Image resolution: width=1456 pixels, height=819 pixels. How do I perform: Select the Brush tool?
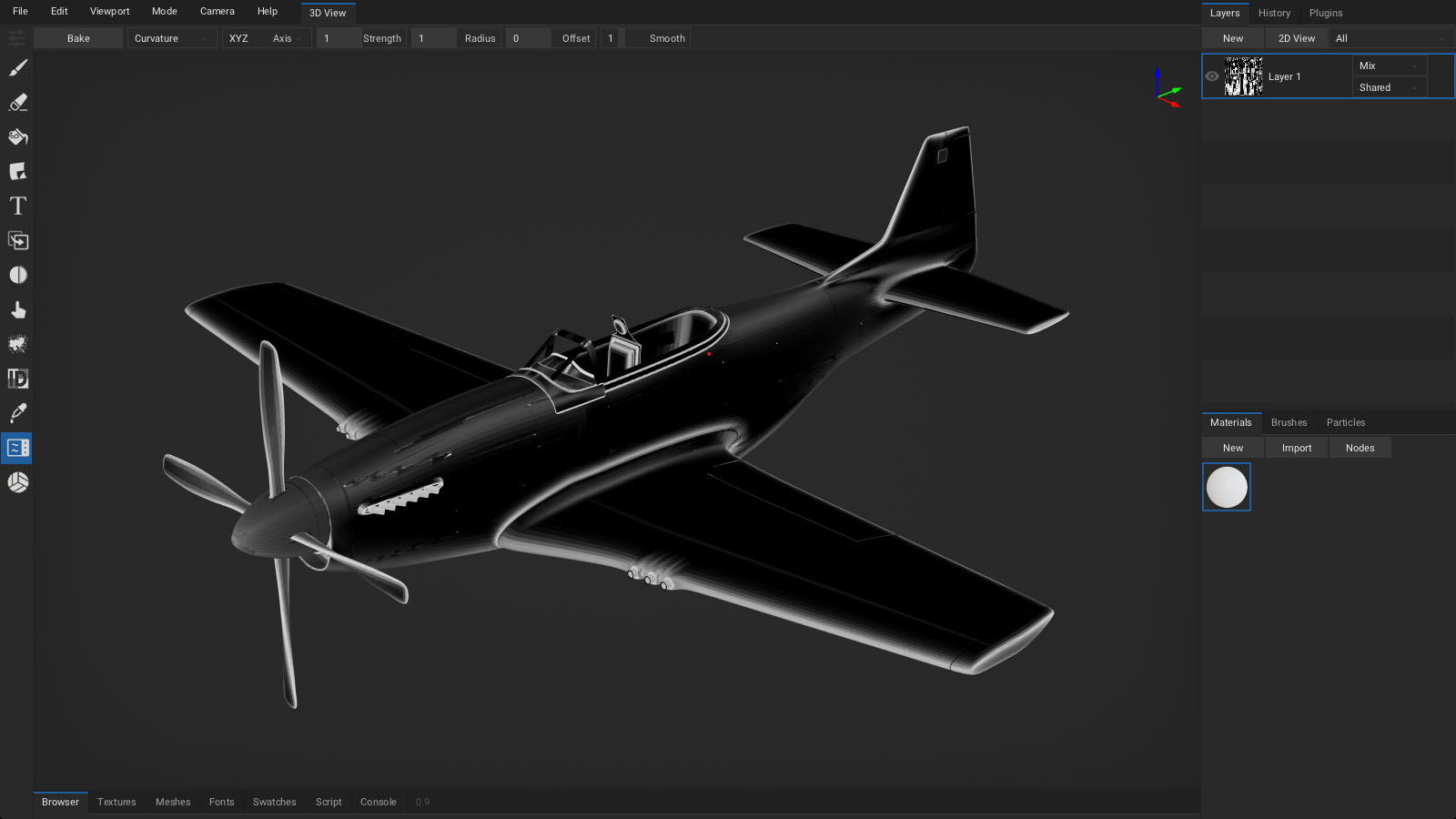[17, 68]
